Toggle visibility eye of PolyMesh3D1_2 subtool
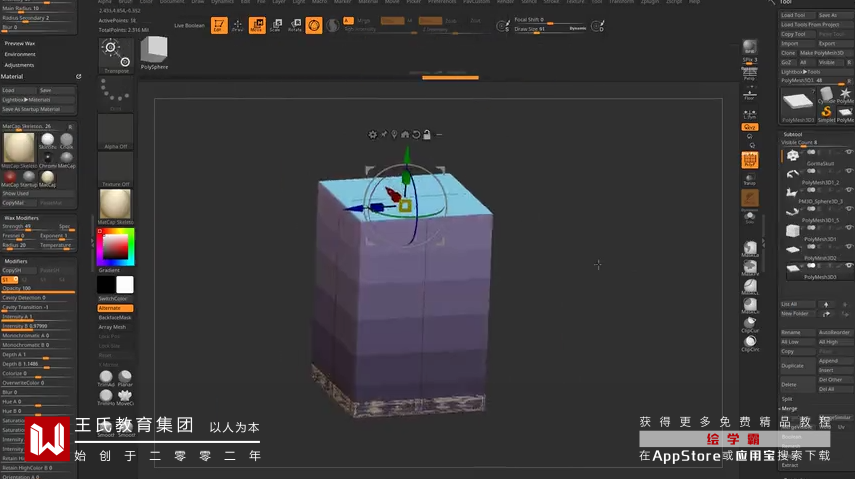The image size is (855, 479). click(848, 171)
